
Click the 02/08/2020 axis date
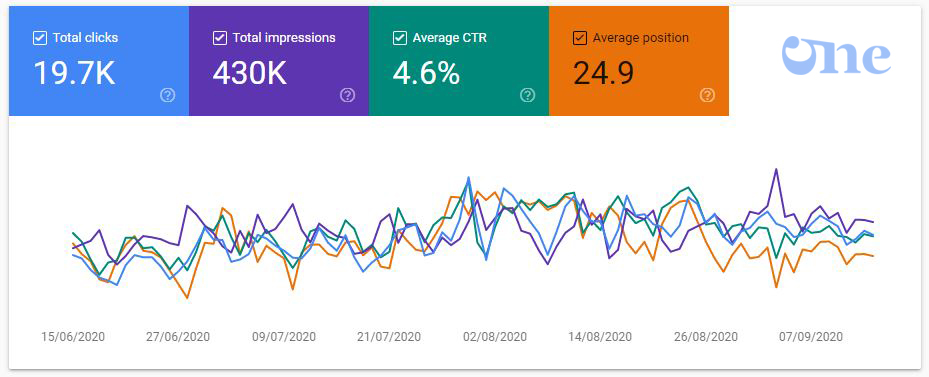click(x=495, y=337)
